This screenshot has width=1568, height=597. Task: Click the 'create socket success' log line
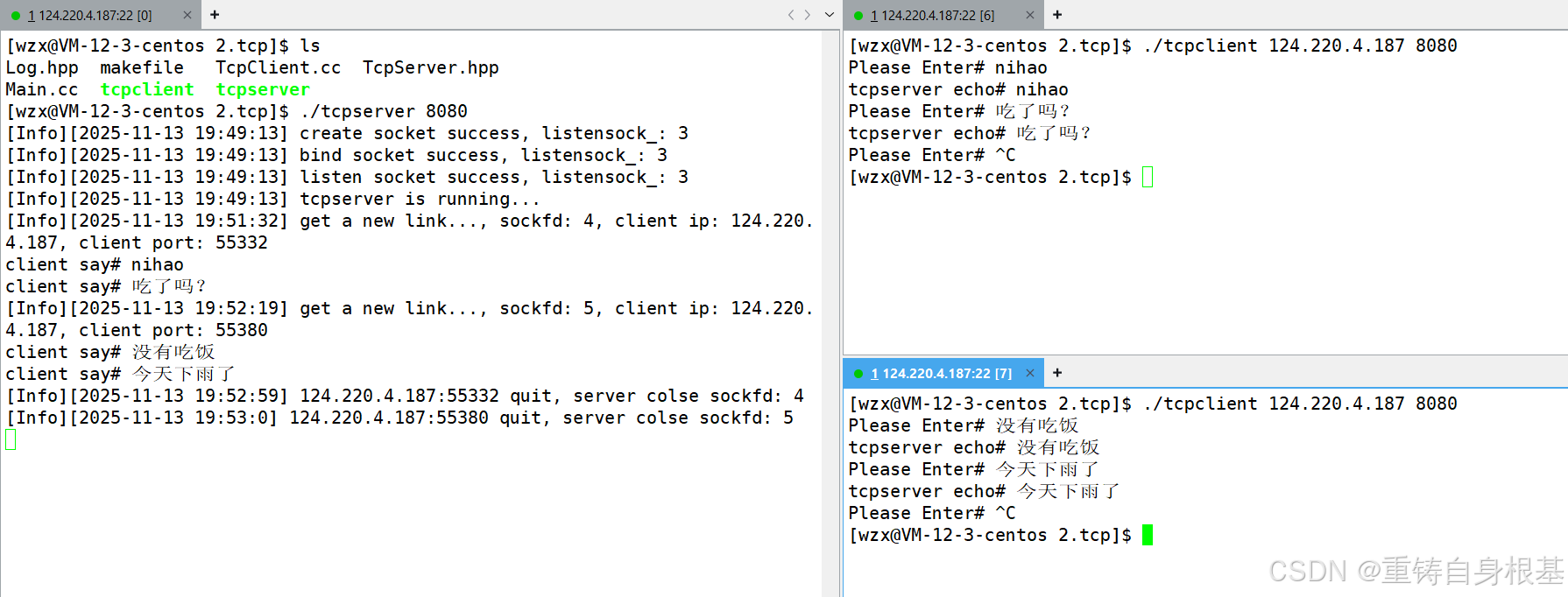(x=347, y=133)
